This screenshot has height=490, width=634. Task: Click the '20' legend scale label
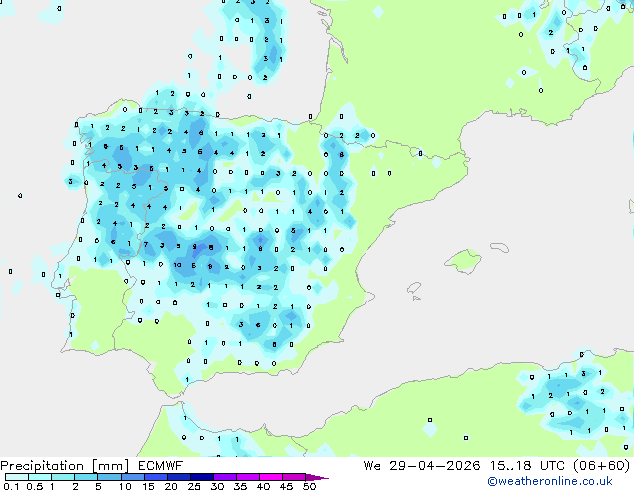(x=171, y=486)
